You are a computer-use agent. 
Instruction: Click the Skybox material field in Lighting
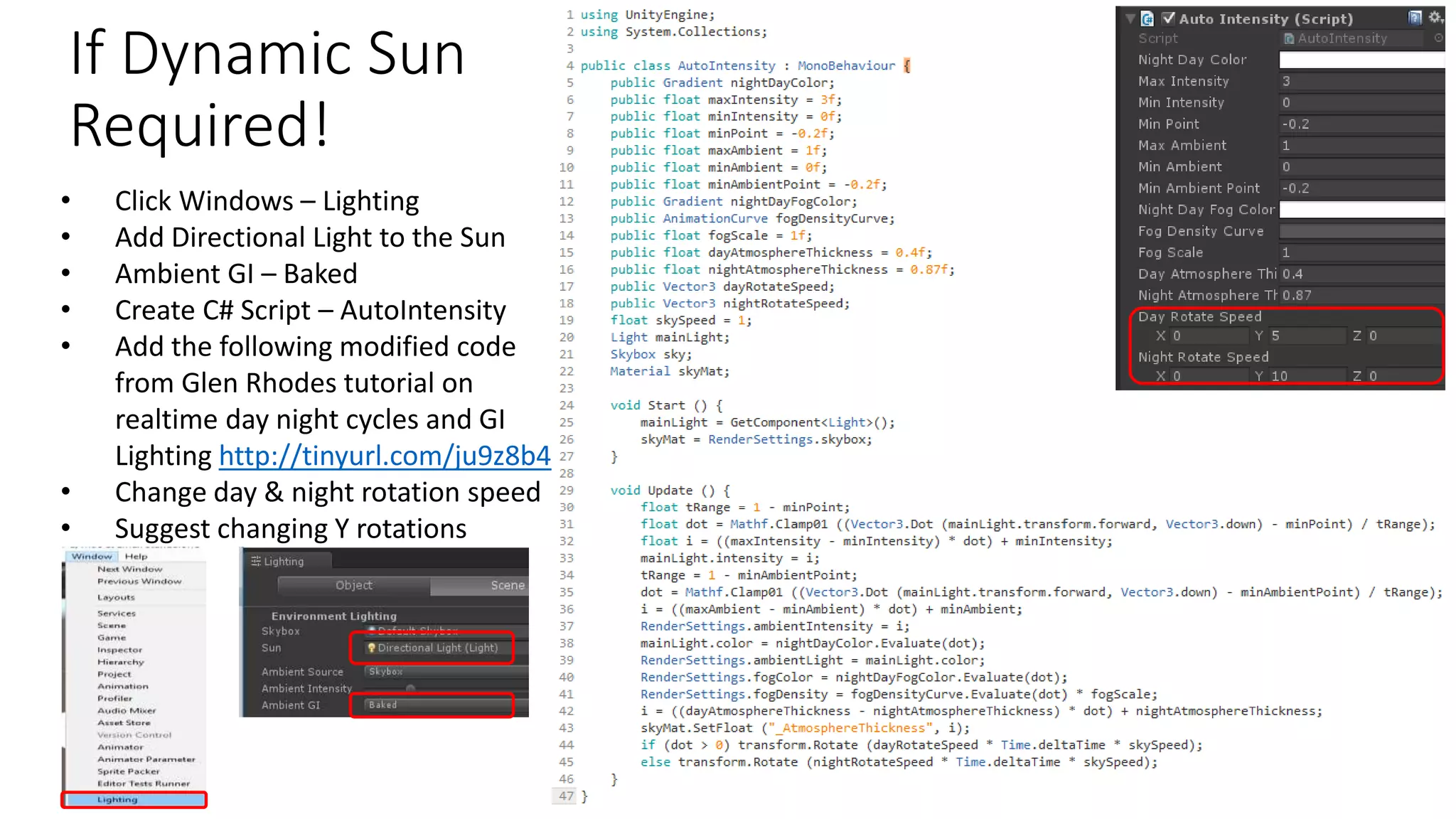[x=446, y=631]
